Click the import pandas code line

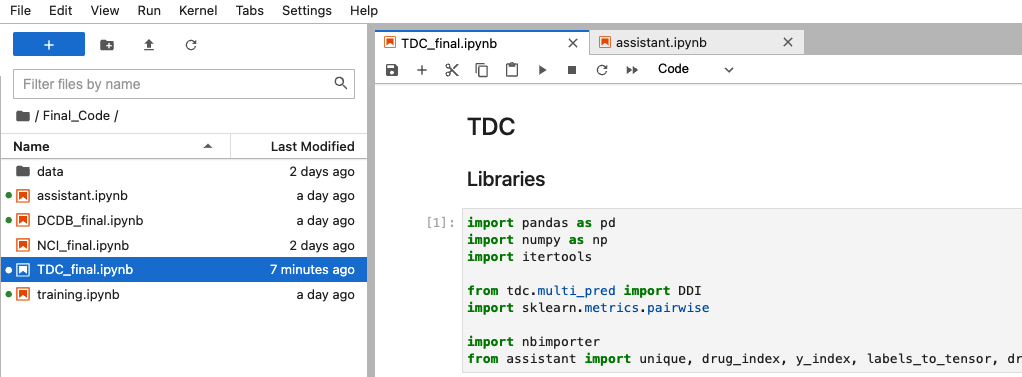[541, 223]
